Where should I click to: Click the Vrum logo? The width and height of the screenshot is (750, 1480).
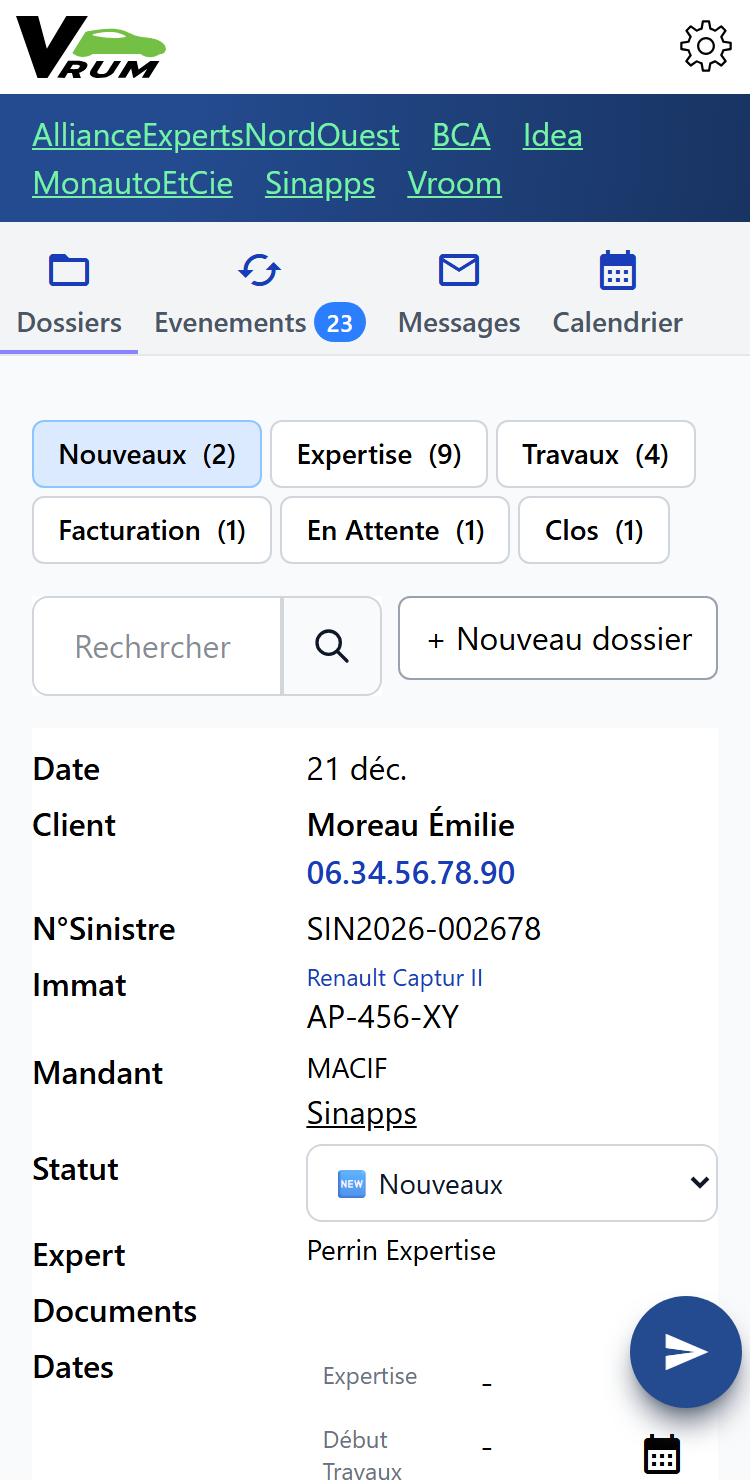pos(91,48)
